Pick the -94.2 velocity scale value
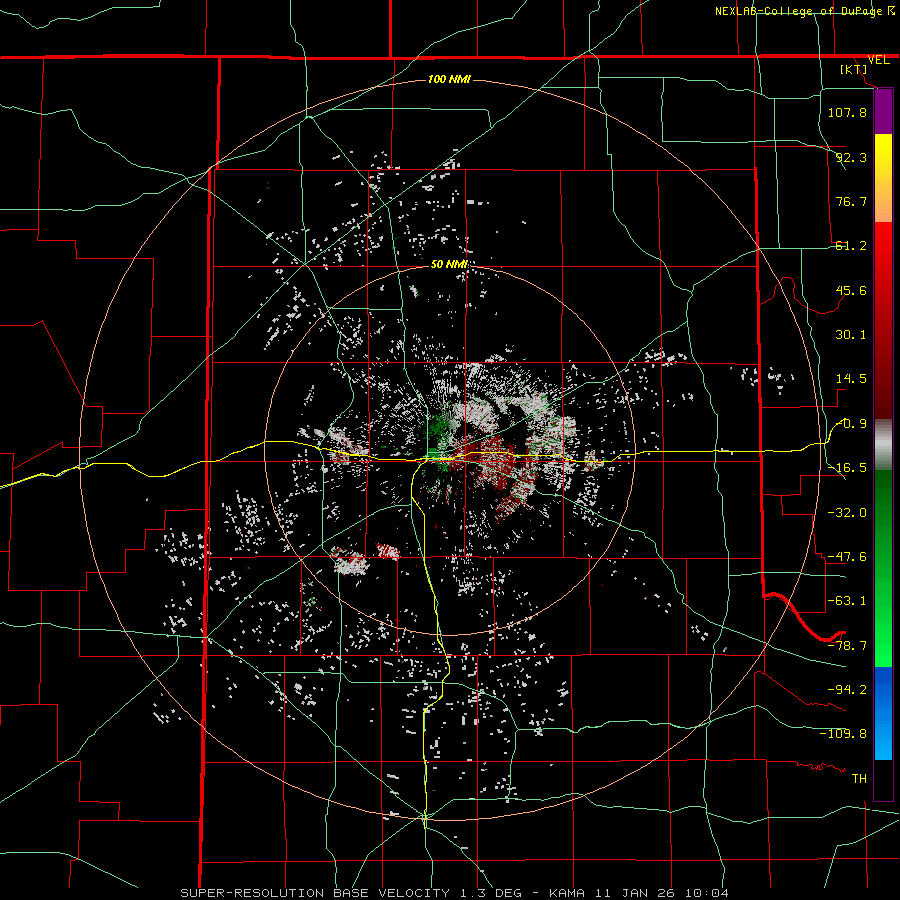900x900 pixels. [x=847, y=689]
